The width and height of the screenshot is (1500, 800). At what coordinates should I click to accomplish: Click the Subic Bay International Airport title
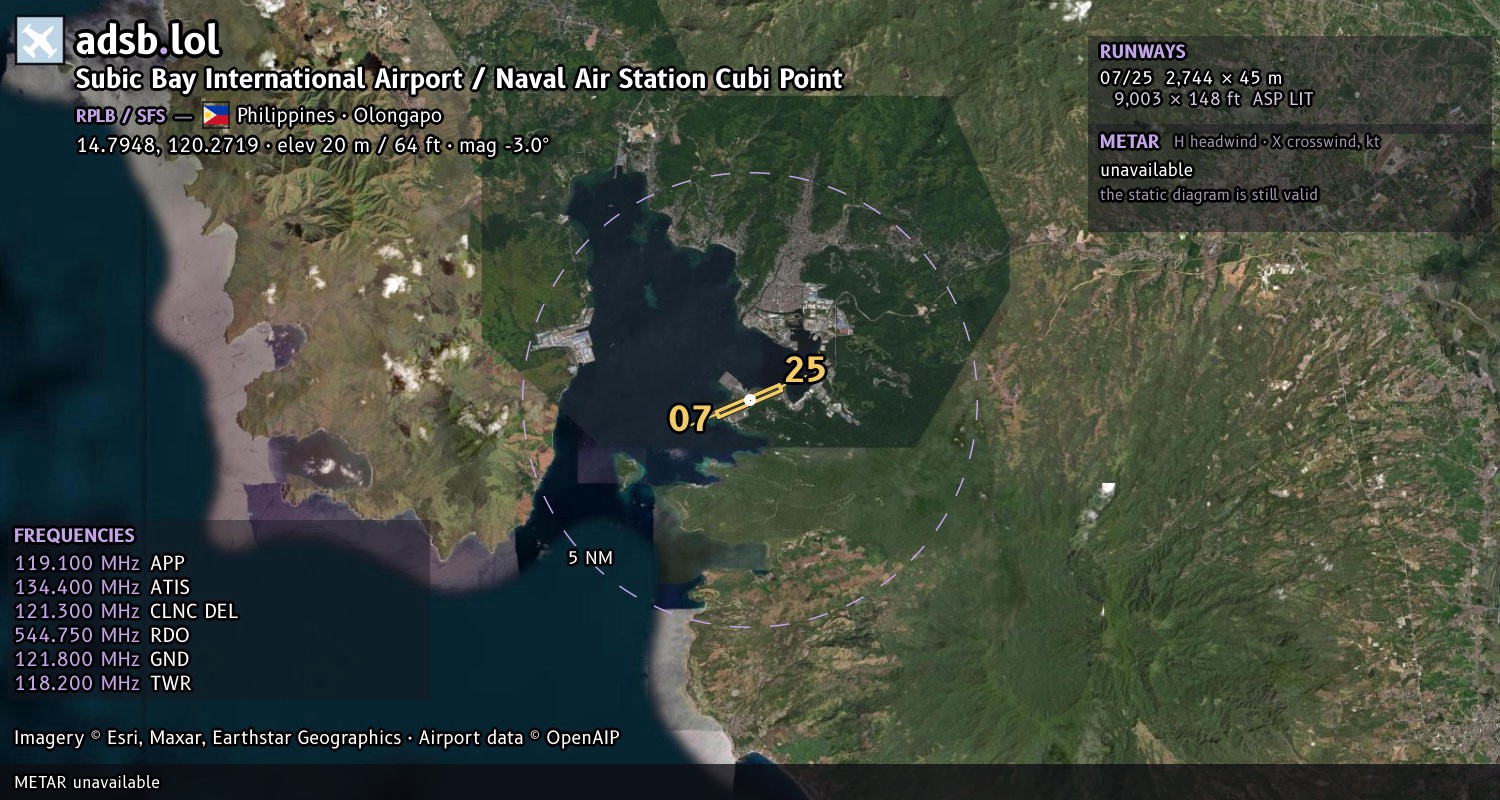point(459,79)
